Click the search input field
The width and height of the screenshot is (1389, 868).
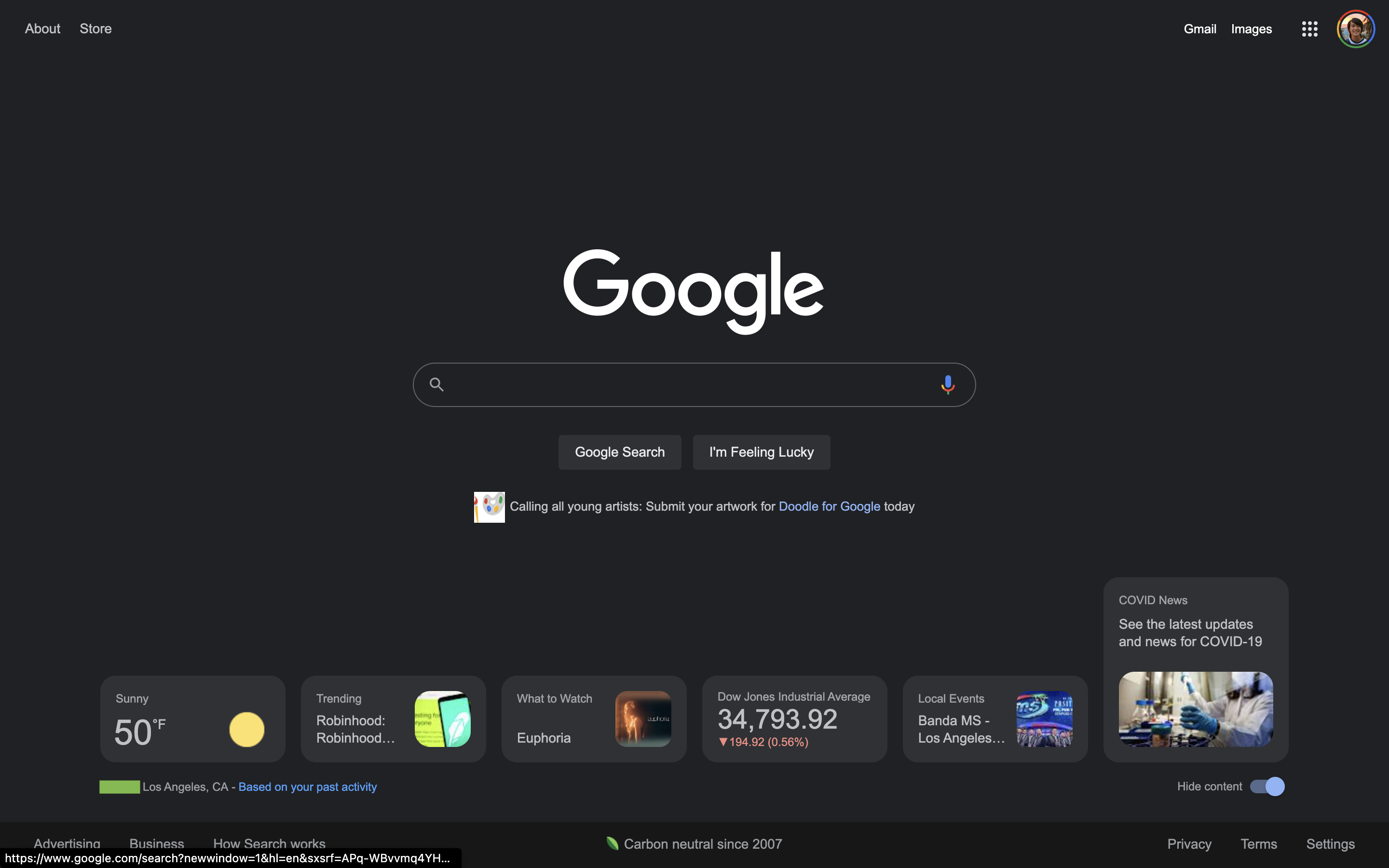694,384
